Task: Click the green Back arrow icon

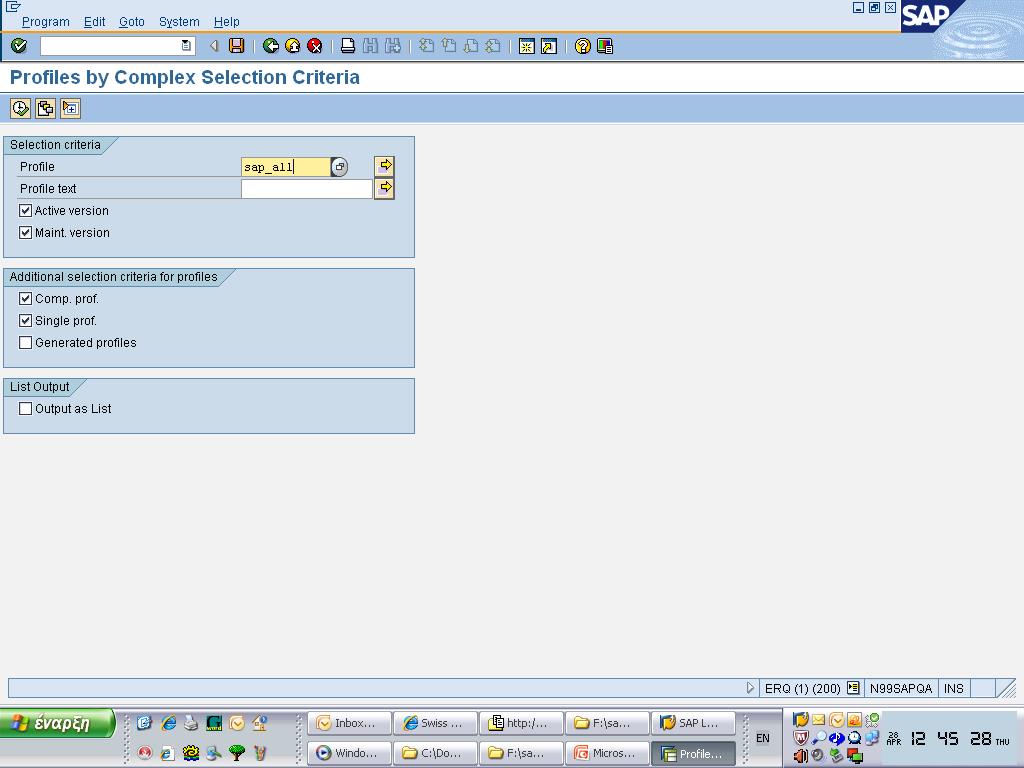Action: click(270, 46)
